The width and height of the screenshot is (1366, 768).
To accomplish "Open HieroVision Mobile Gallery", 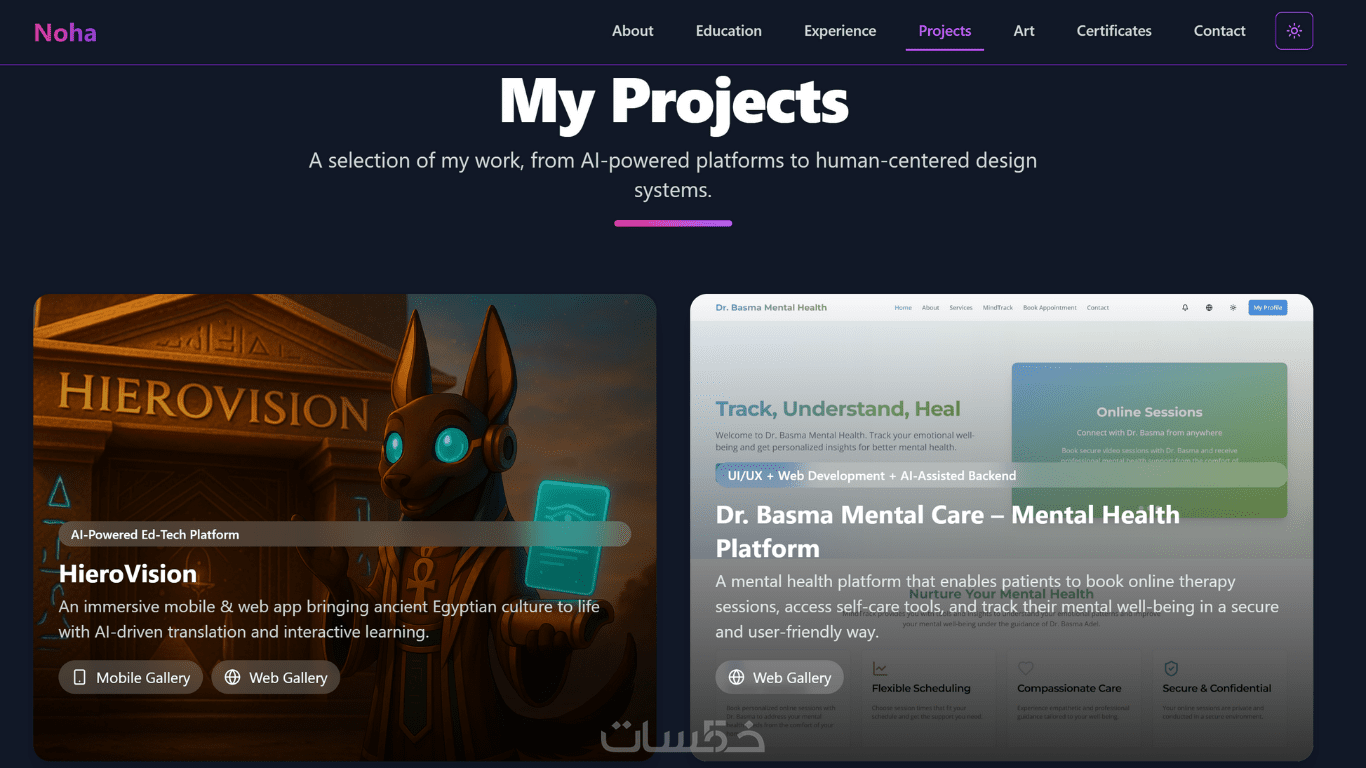I will (131, 677).
